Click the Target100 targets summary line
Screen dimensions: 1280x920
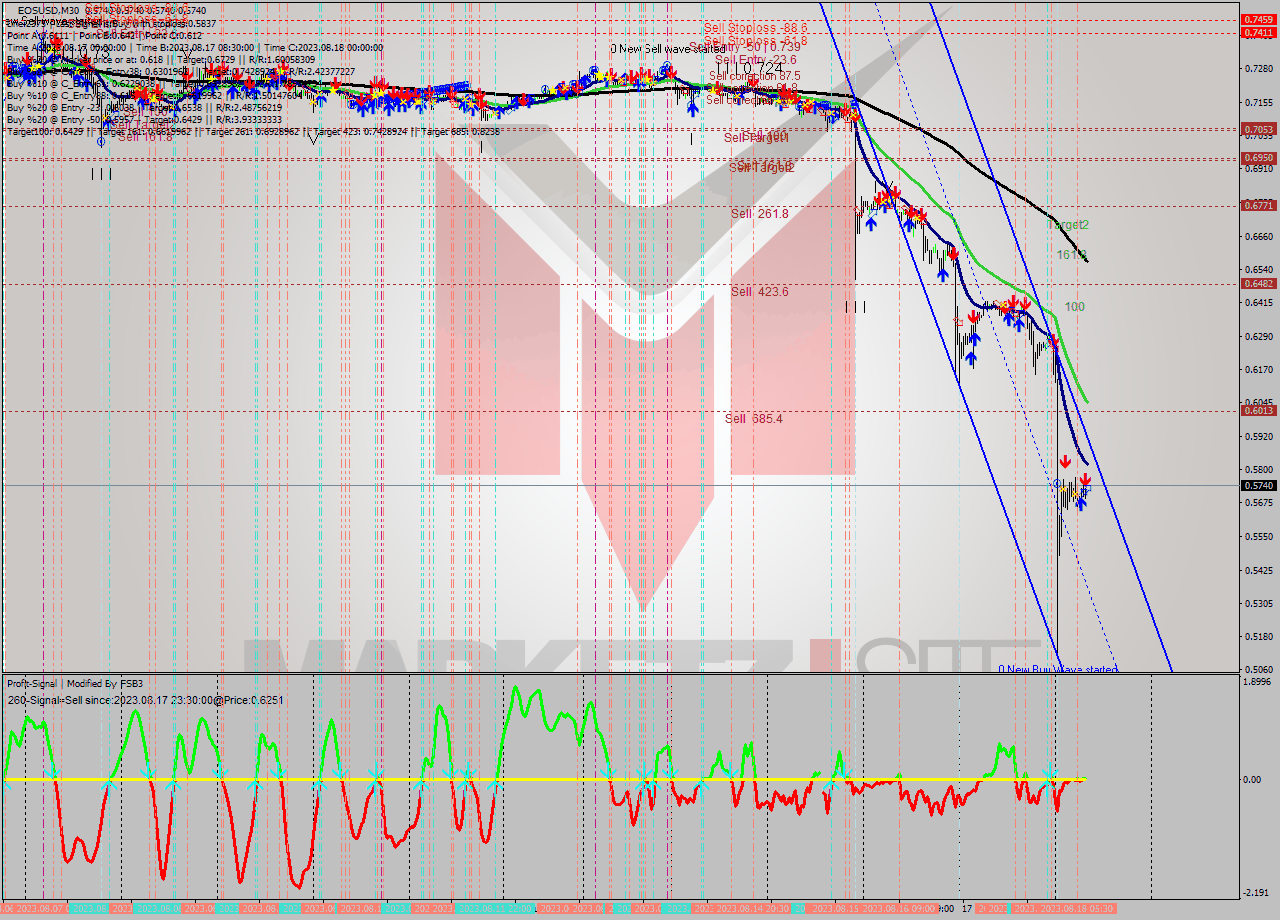pos(253,131)
